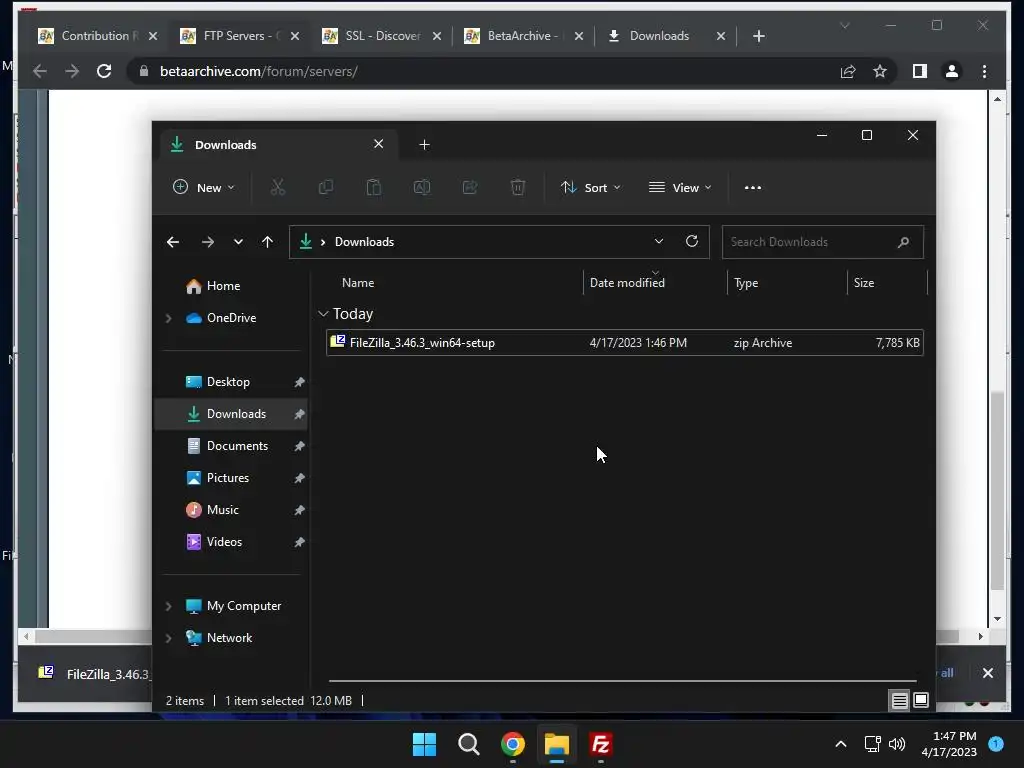Refresh the Downloads folder view
The width and height of the screenshot is (1024, 768).
point(692,241)
